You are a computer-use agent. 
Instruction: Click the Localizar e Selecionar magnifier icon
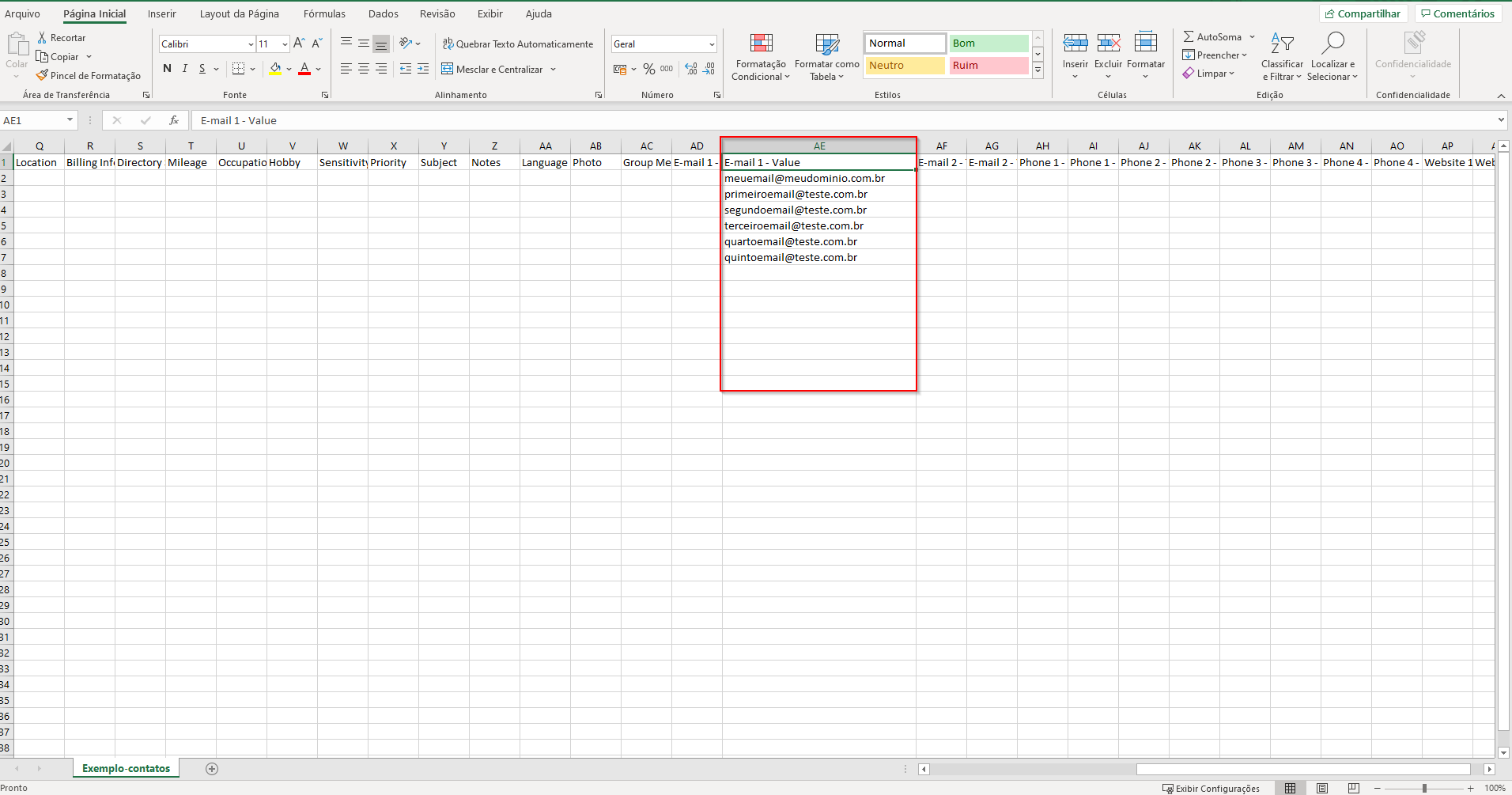tap(1333, 42)
